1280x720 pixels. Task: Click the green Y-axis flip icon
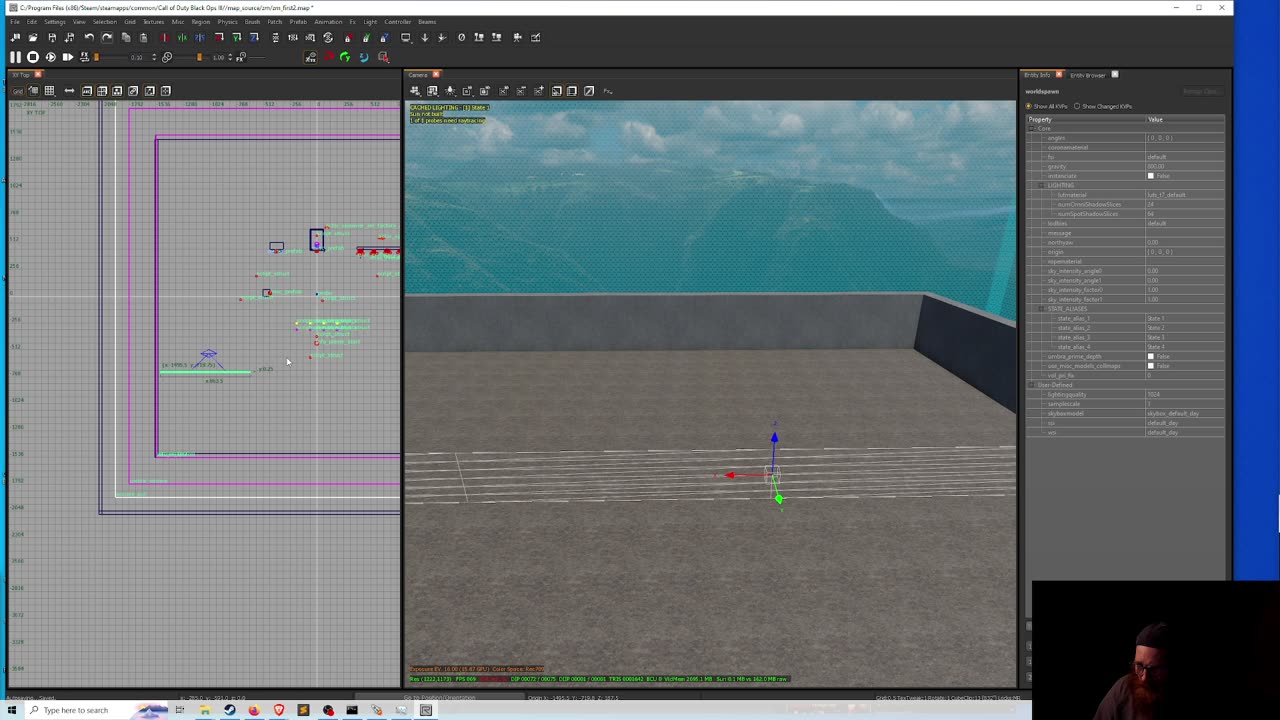click(182, 37)
